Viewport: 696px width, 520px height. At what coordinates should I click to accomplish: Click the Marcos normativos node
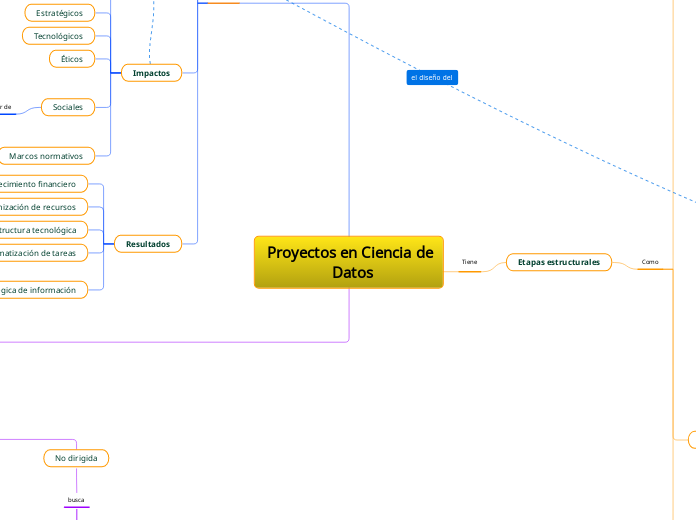[x=46, y=156]
